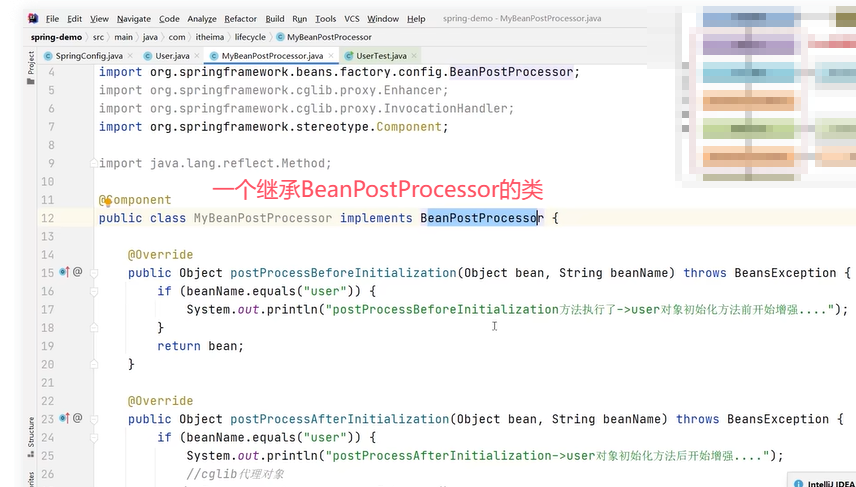The height and width of the screenshot is (487, 856).
Task: Fold postProcessAfterInitialization method at line 23
Action: click(x=94, y=419)
